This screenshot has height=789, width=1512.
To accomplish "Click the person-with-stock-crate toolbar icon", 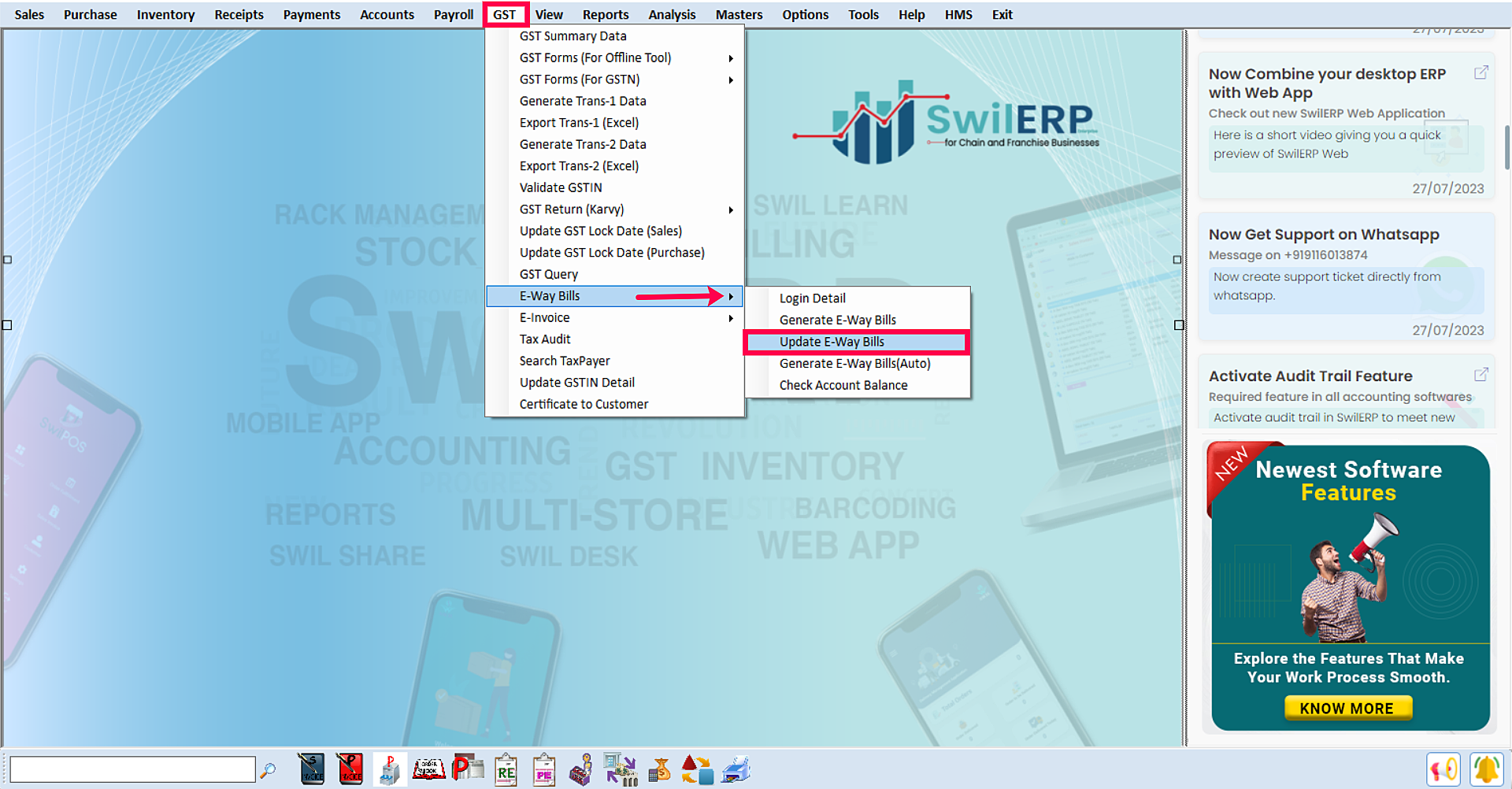I will 581,769.
